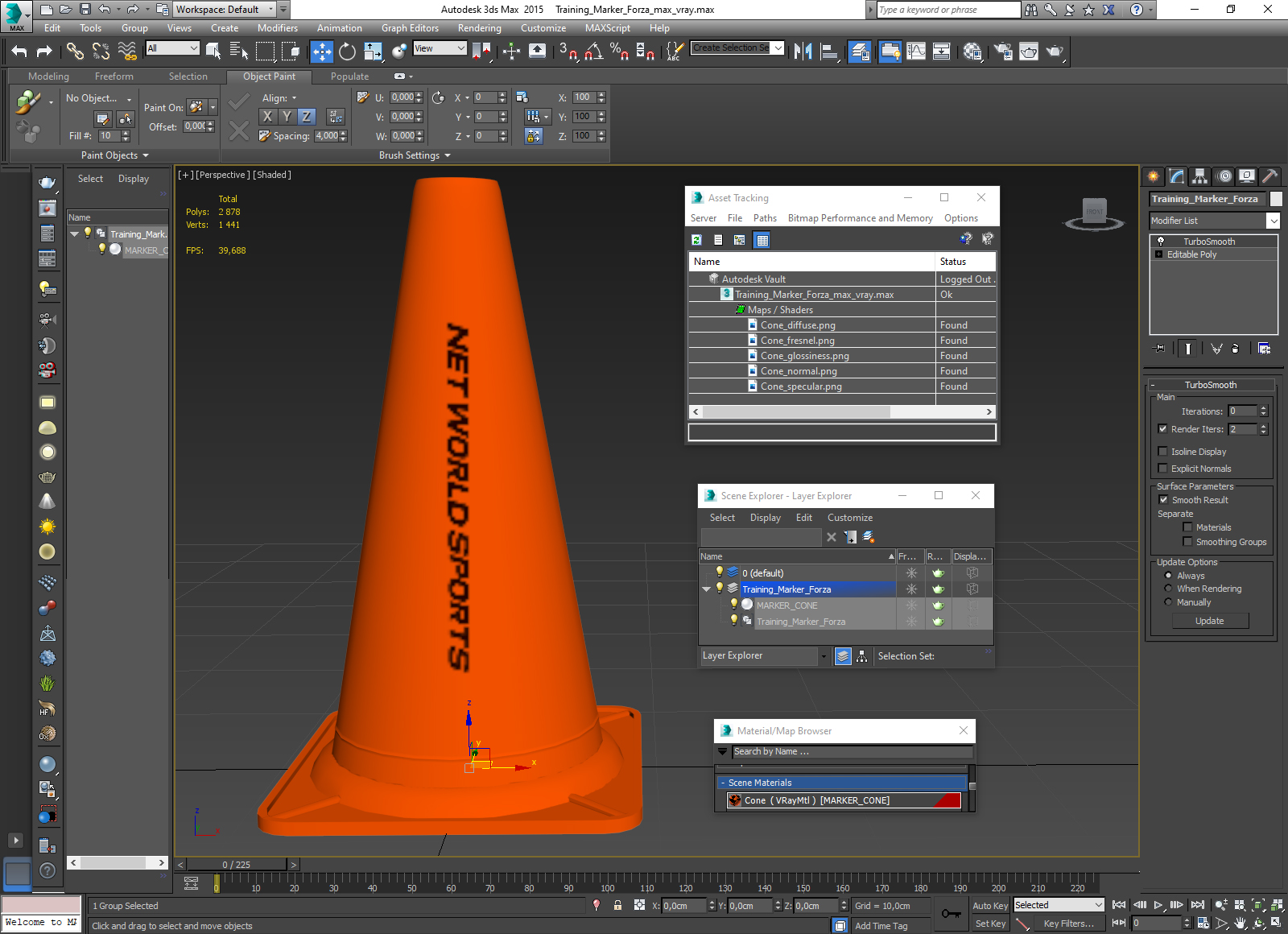The width and height of the screenshot is (1288, 934).
Task: Click the Redo arrow in main toolbar
Action: point(44,52)
